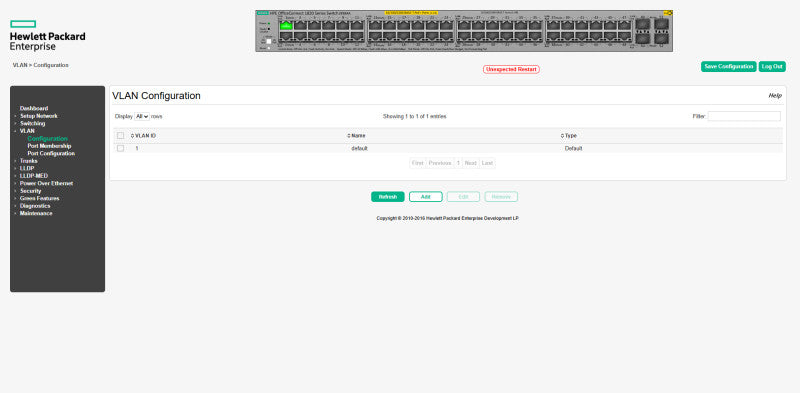
Task: Expand the Security menu
Action: click(x=31, y=191)
